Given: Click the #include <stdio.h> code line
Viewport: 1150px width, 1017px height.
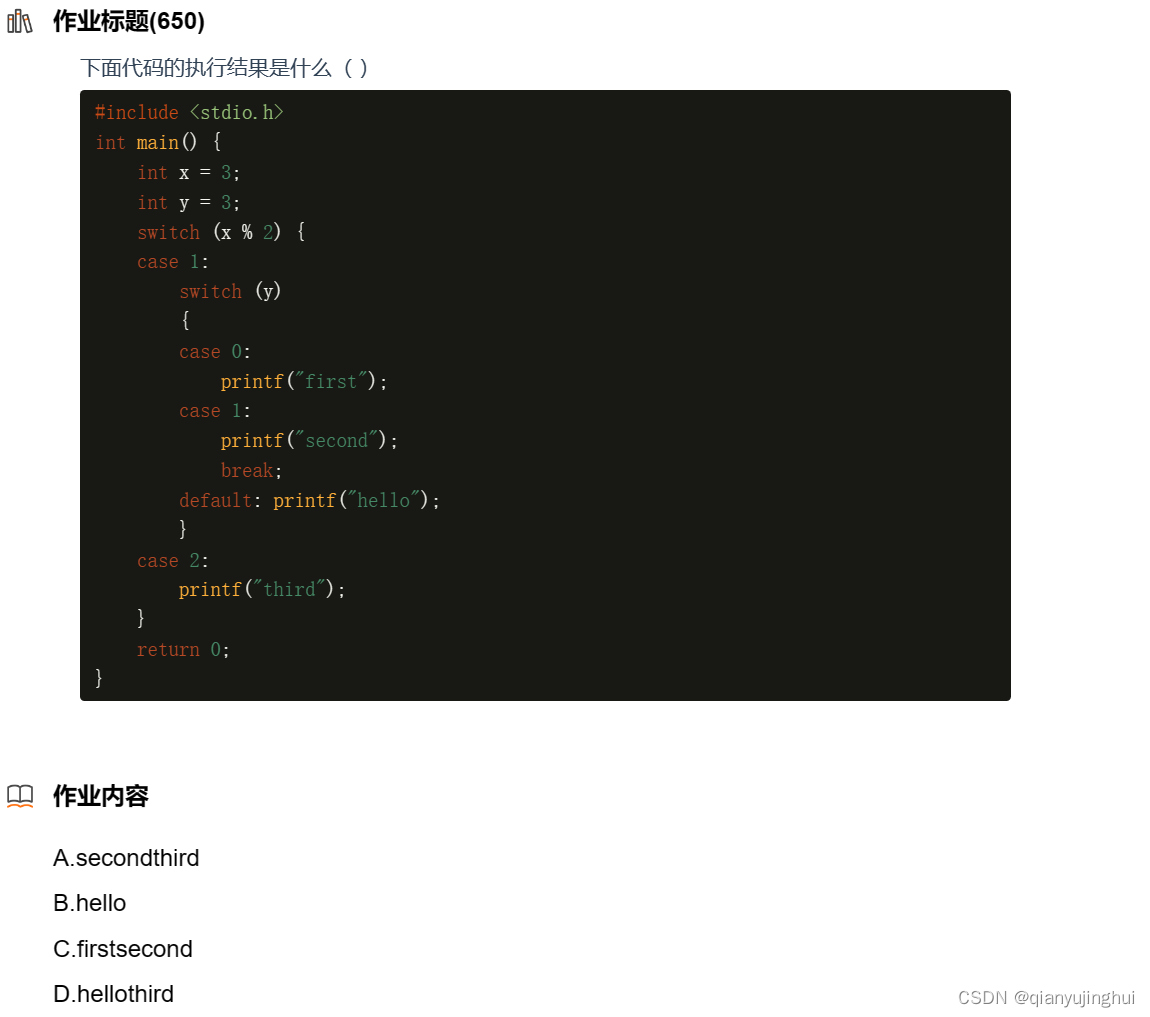Looking at the screenshot, I should pos(189,112).
